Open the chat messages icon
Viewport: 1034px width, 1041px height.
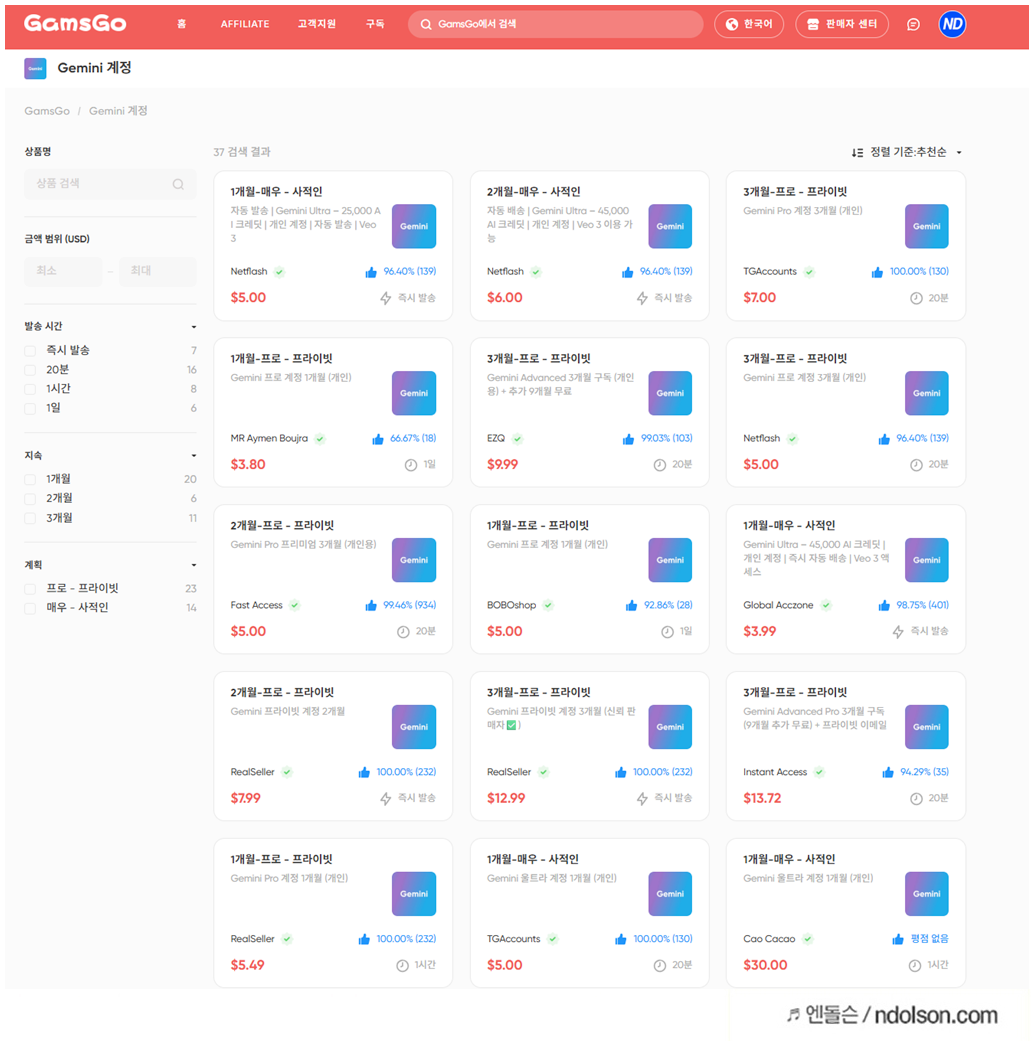point(913,24)
